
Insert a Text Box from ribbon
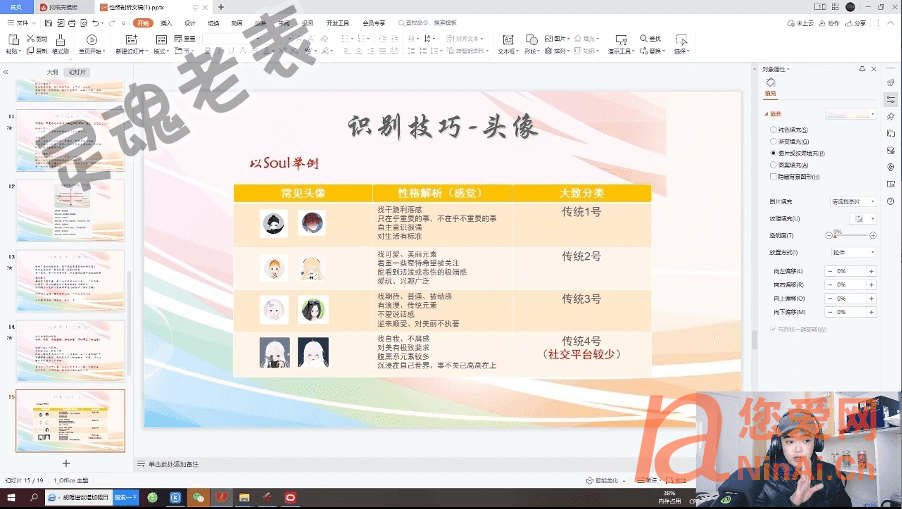(x=508, y=39)
